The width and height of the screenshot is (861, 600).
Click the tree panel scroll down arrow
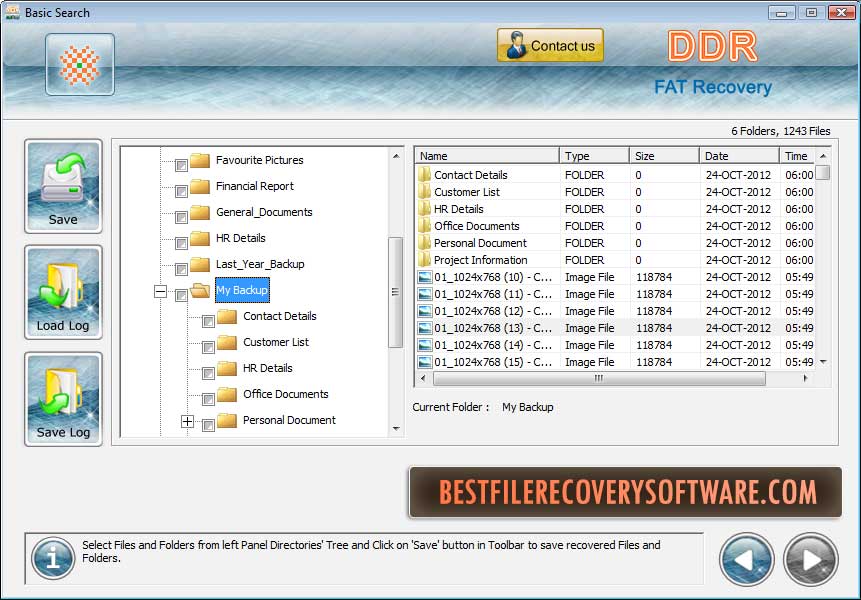click(396, 429)
